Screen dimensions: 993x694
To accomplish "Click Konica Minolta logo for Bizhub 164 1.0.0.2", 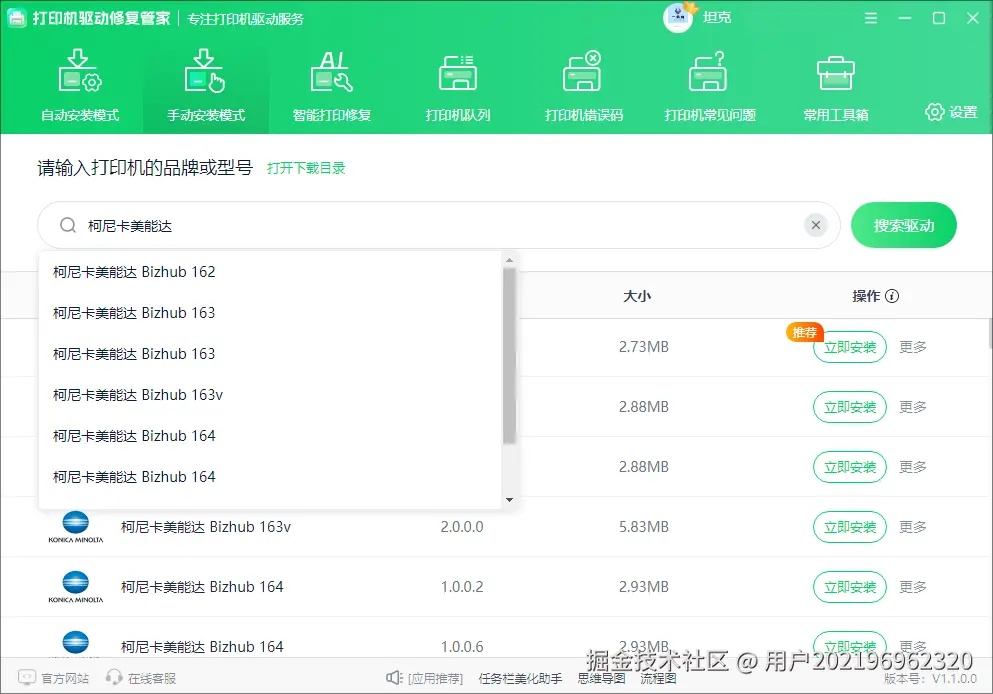I will point(75,586).
